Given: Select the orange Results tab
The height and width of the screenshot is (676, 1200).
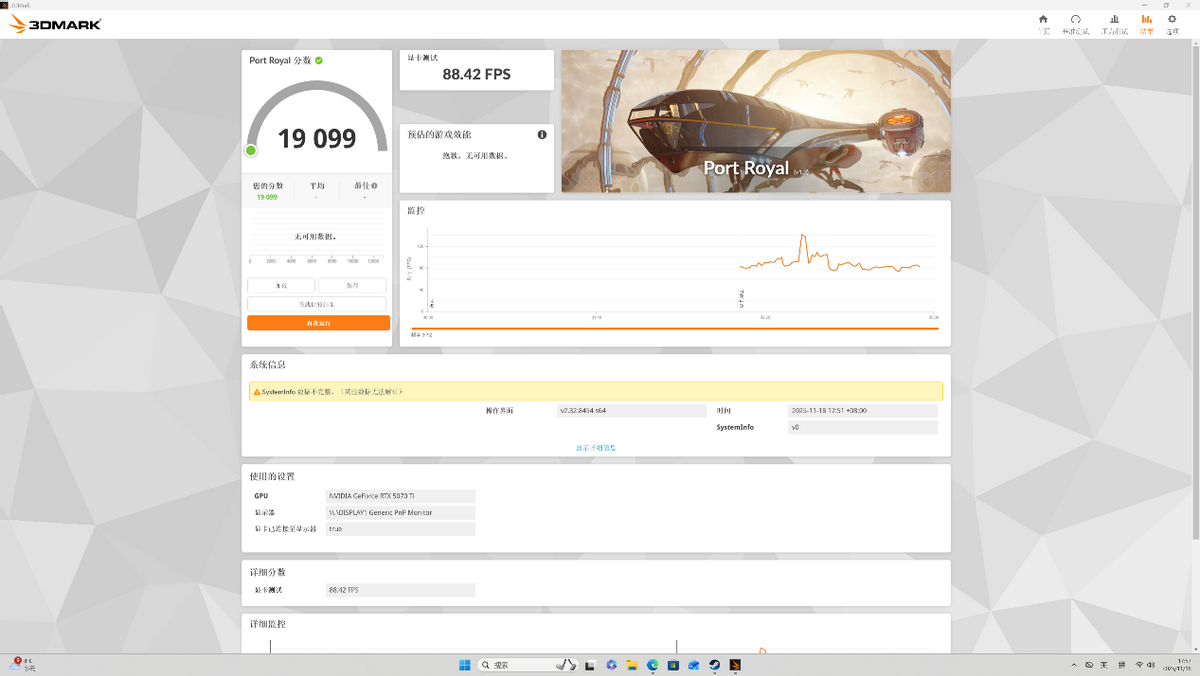Looking at the screenshot, I should (1146, 24).
